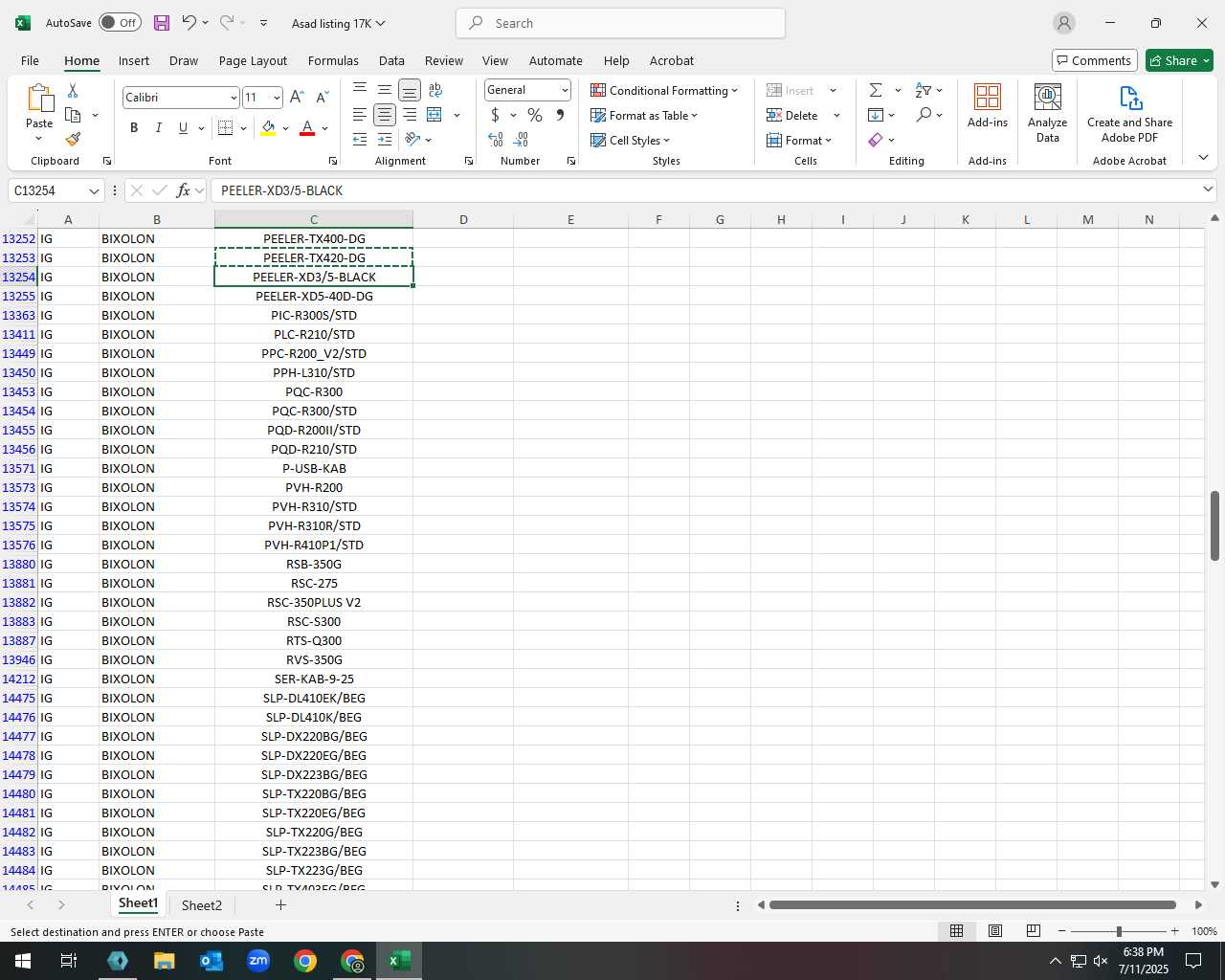Screen dimensions: 1225x980
Task: Click the Save icon in title bar
Action: [x=162, y=23]
